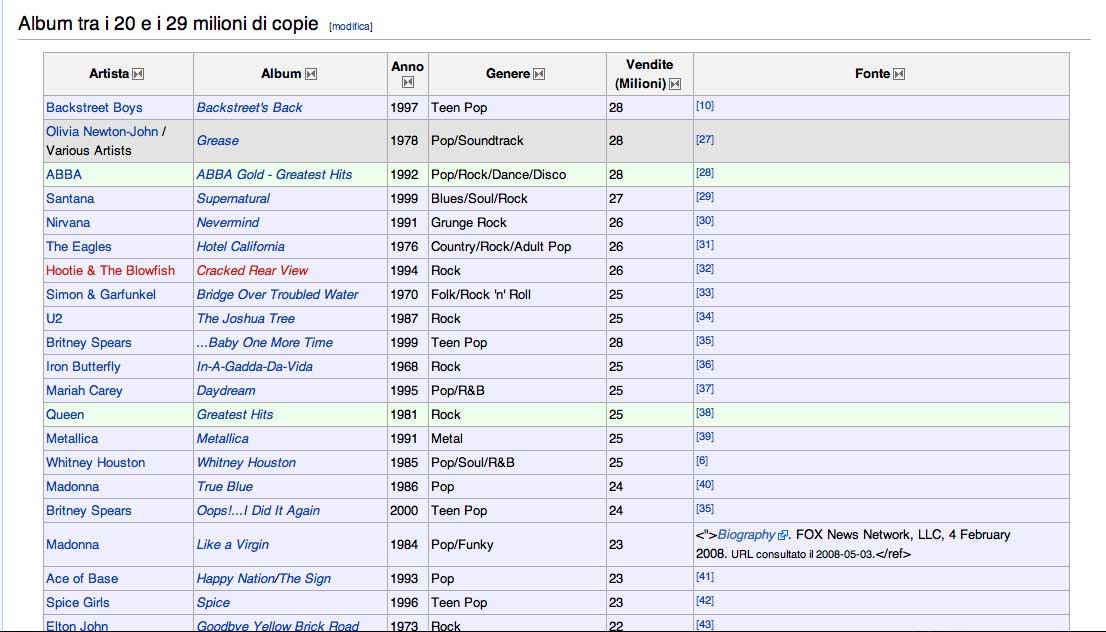Go to Simon & Garfunkel page

click(101, 294)
